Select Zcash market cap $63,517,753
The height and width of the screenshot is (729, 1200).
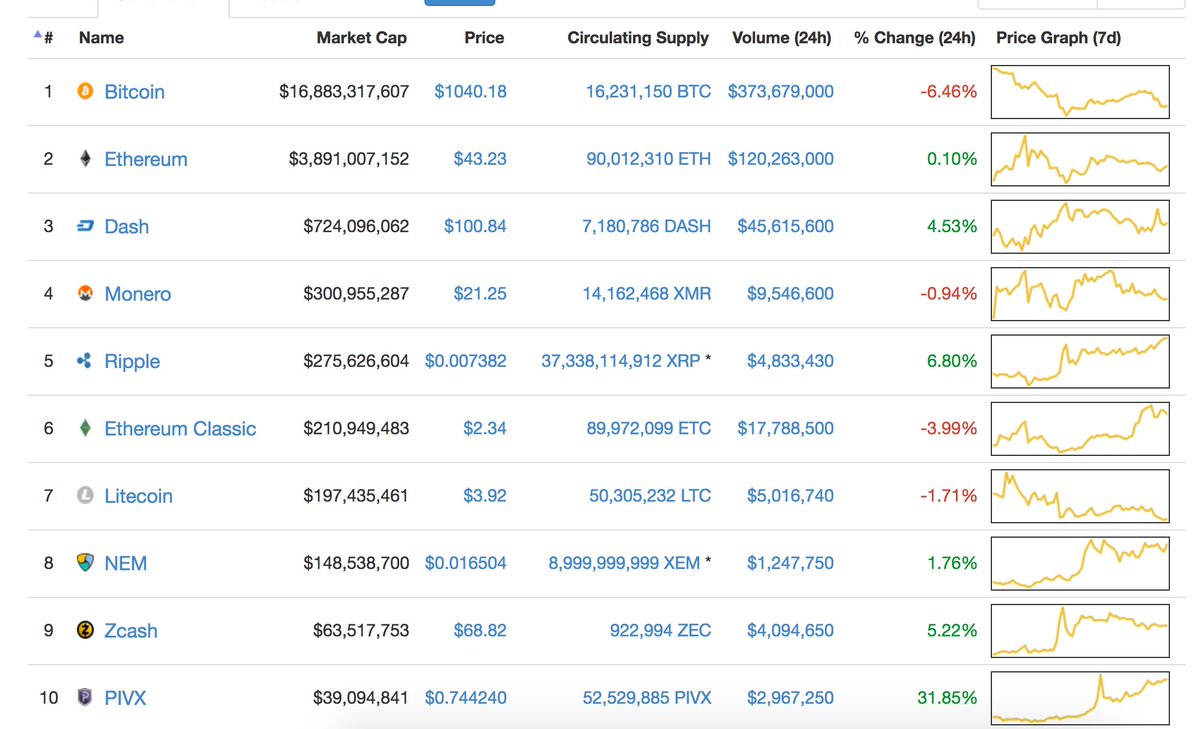[361, 631]
